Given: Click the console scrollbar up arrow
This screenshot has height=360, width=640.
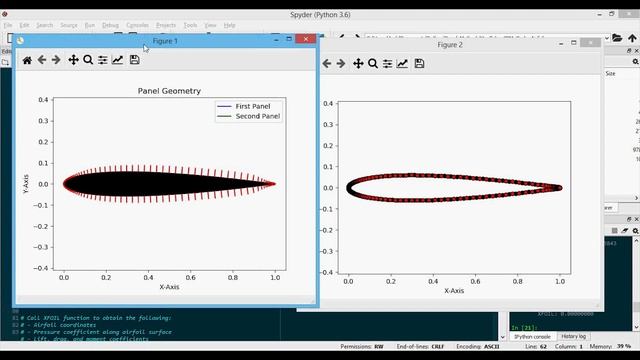Looking at the screenshot, I should (x=636, y=241).
